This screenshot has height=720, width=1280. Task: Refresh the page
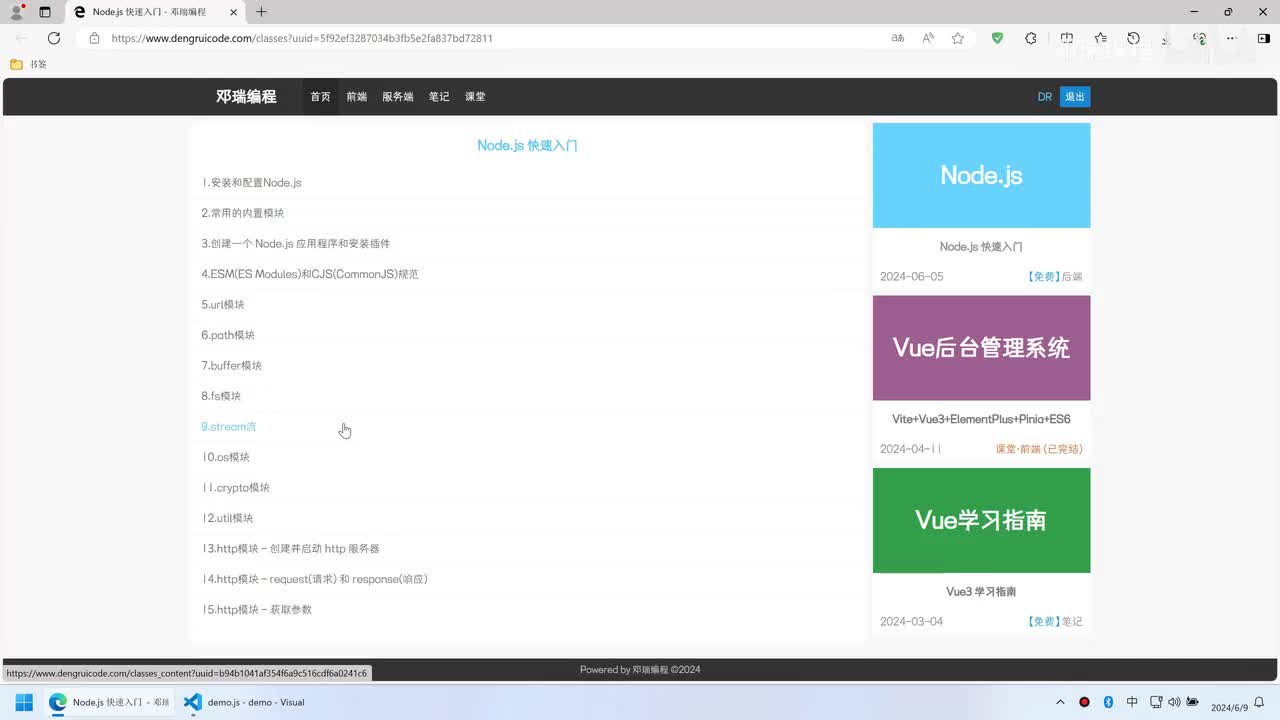coord(54,38)
